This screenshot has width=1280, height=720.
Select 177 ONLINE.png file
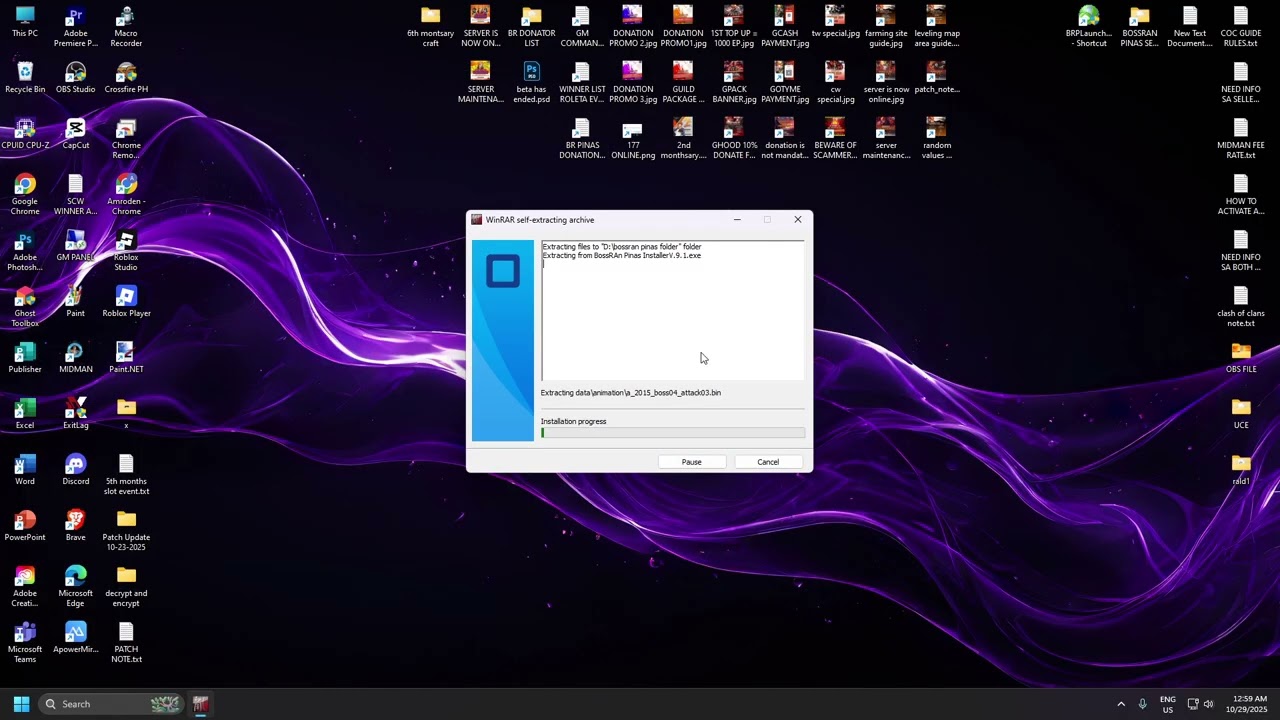click(x=633, y=139)
